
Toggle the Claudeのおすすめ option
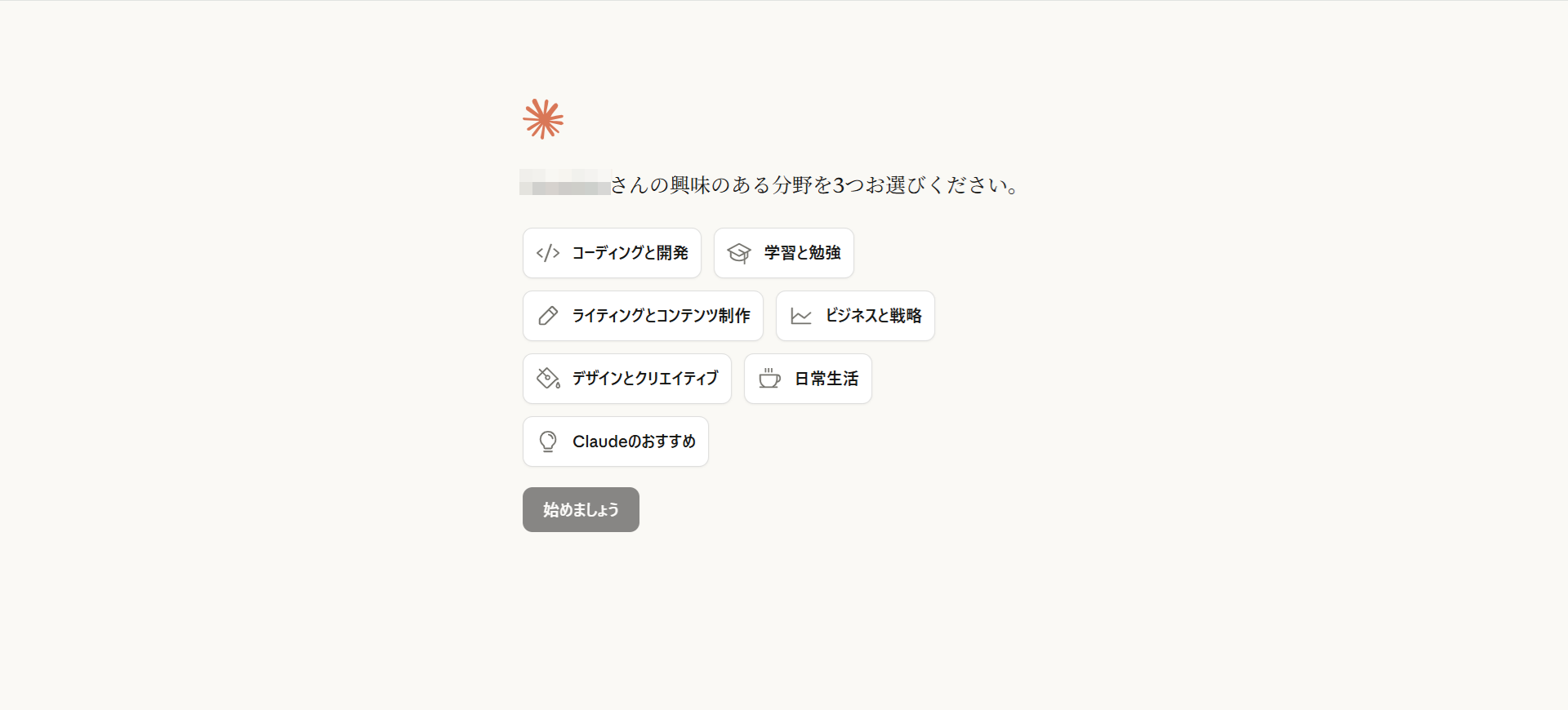click(x=634, y=442)
